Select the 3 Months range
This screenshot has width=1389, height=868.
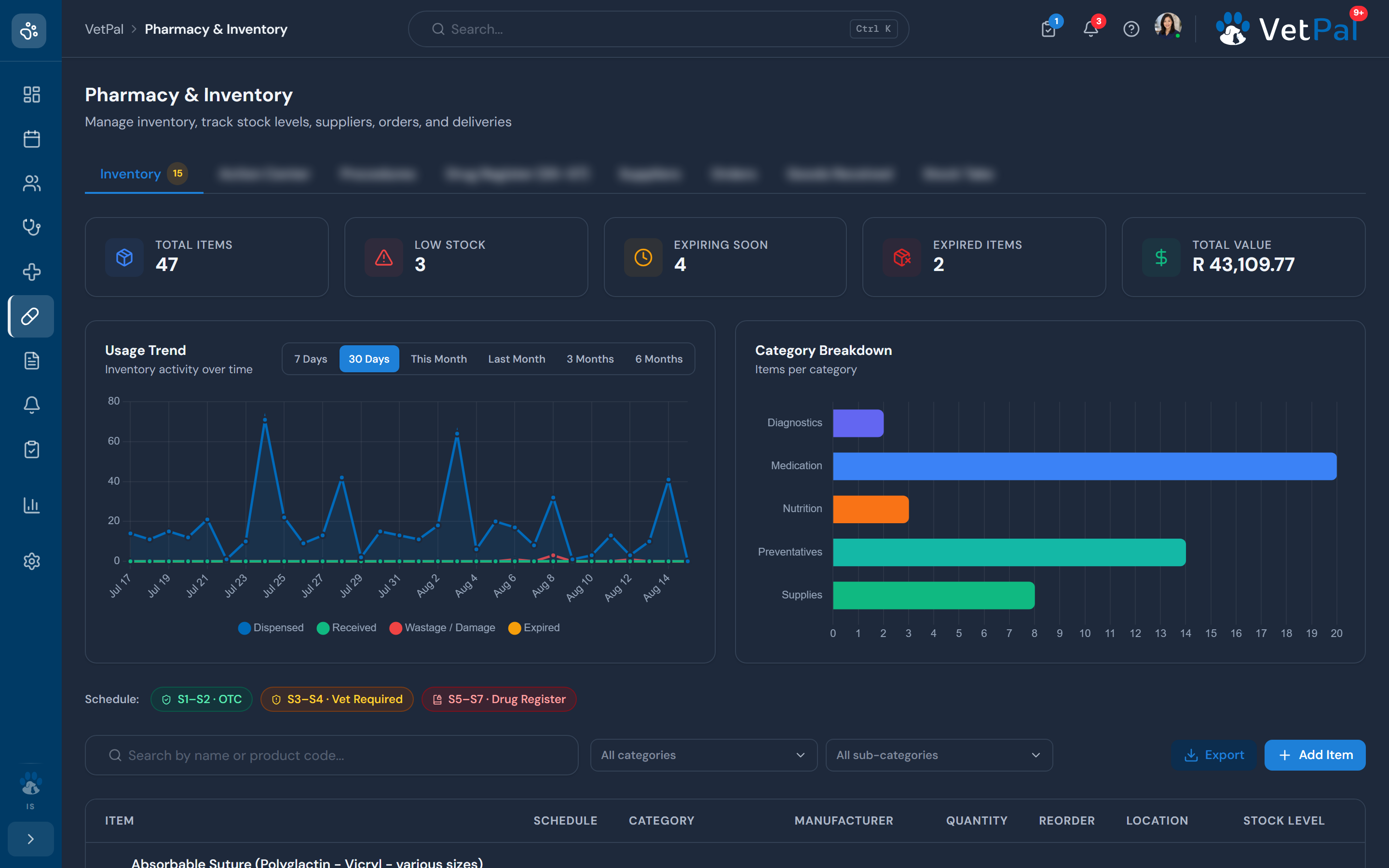pos(590,359)
